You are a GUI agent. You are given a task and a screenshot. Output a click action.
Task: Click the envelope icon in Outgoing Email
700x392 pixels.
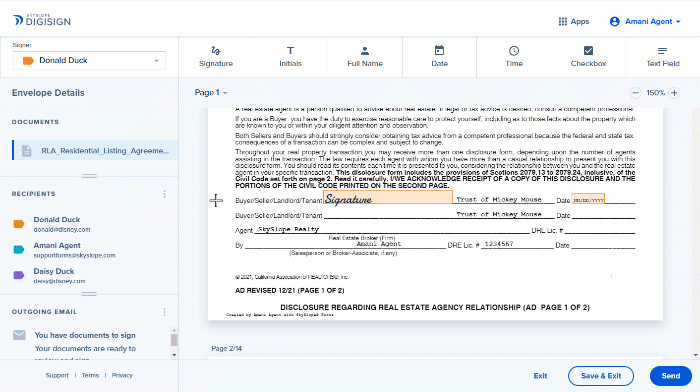[19, 335]
